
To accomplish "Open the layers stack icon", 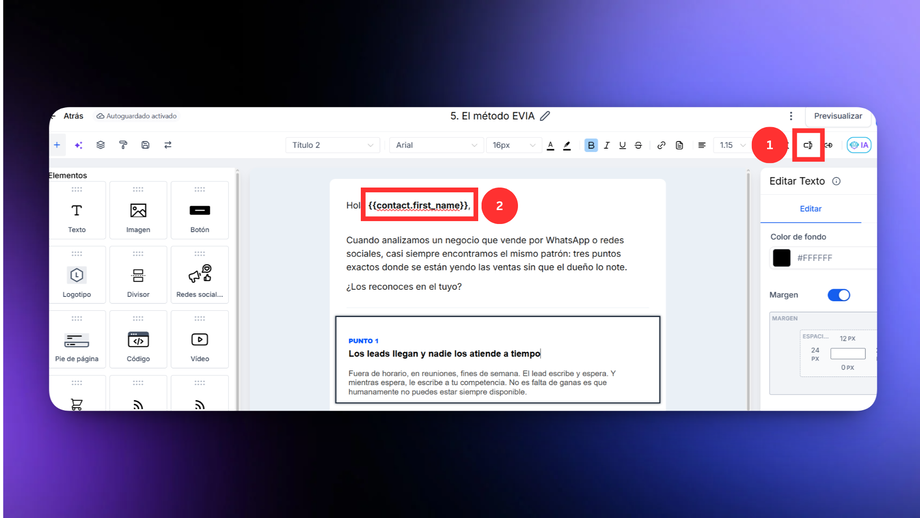I will [x=101, y=145].
